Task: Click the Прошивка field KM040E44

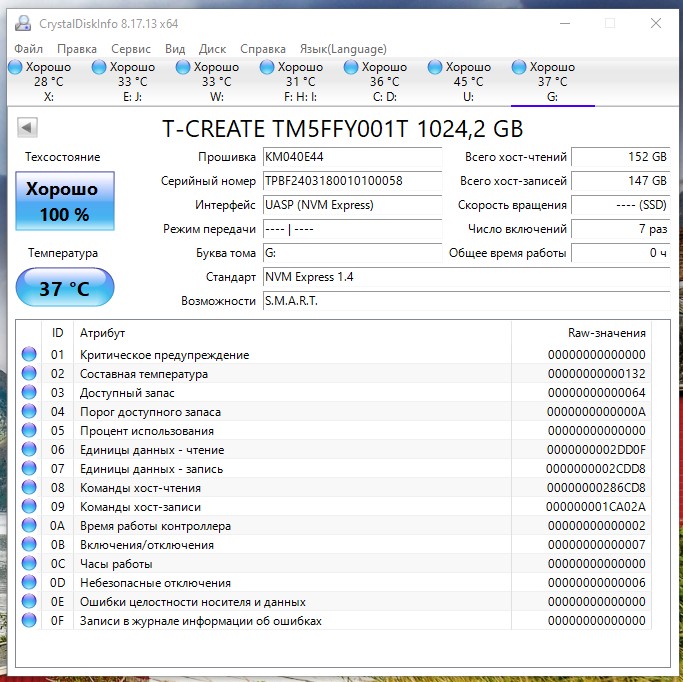Action: coord(352,157)
